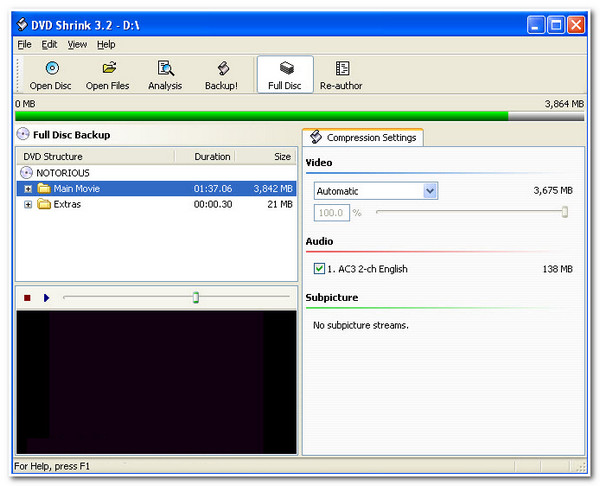Click the 01:37.06 duration value
Image resolution: width=600 pixels, height=486 pixels.
pyautogui.click(x=213, y=189)
